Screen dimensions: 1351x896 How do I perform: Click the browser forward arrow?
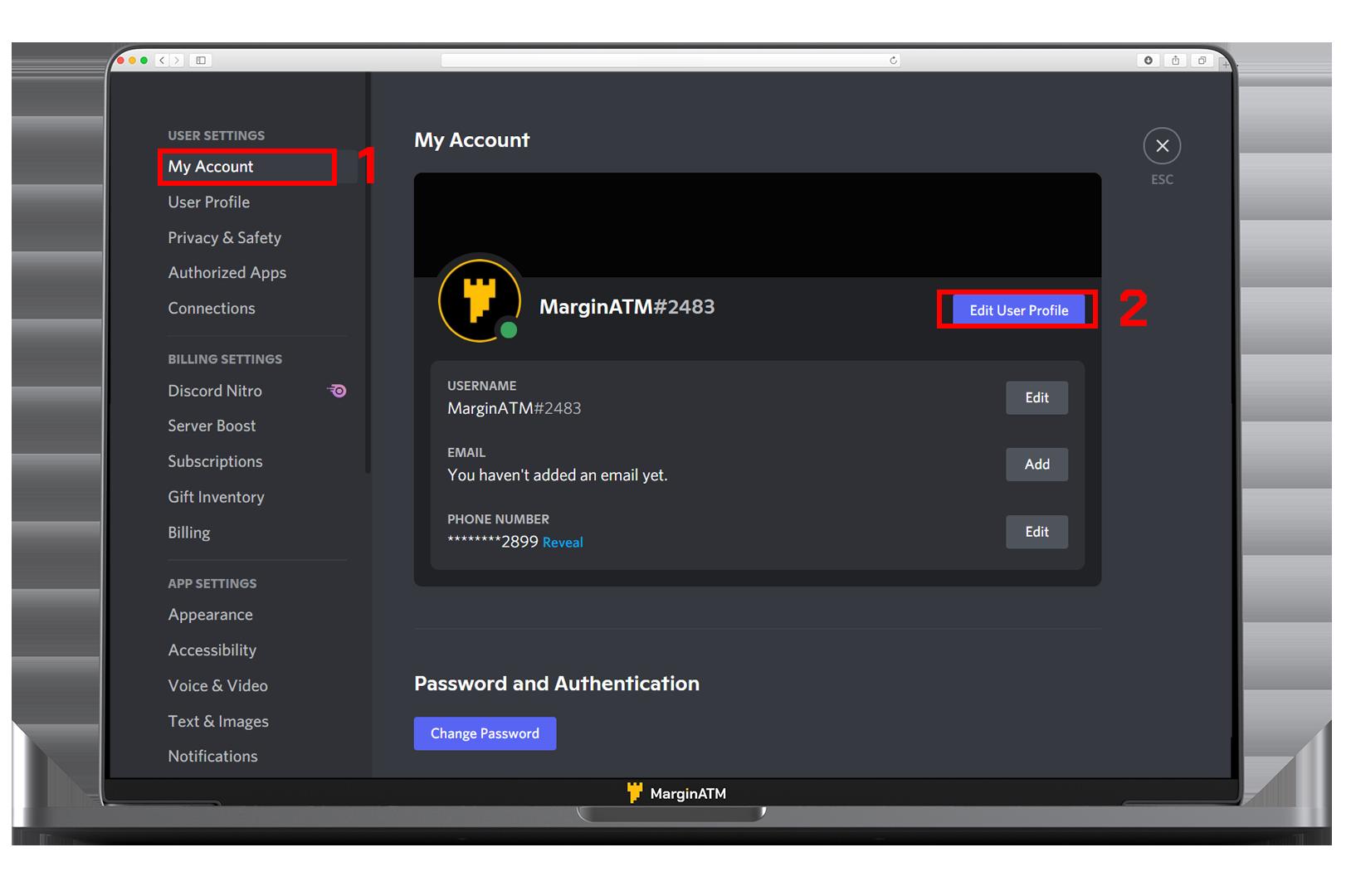point(176,61)
